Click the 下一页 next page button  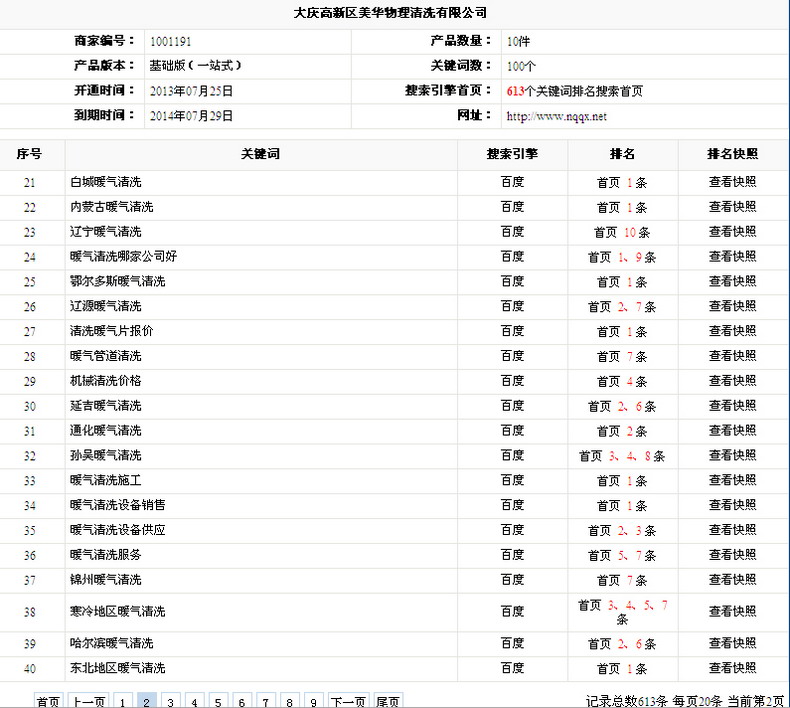click(x=348, y=701)
